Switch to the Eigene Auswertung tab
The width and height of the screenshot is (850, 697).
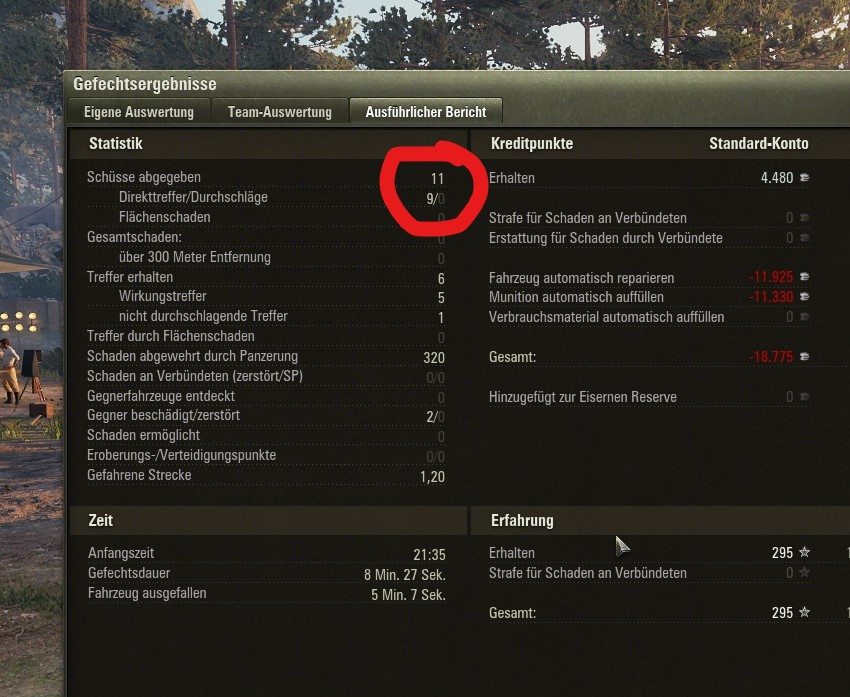[x=139, y=112]
